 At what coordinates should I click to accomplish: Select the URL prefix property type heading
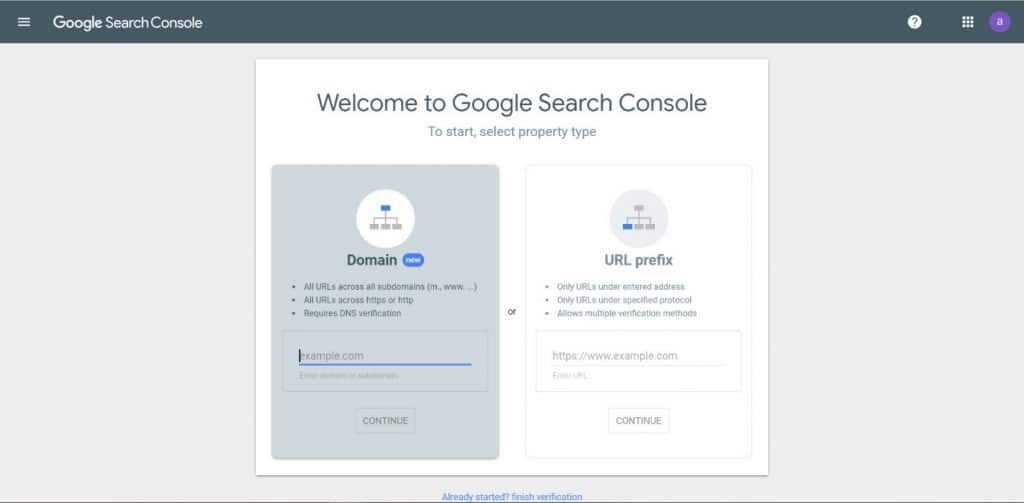[x=639, y=261]
